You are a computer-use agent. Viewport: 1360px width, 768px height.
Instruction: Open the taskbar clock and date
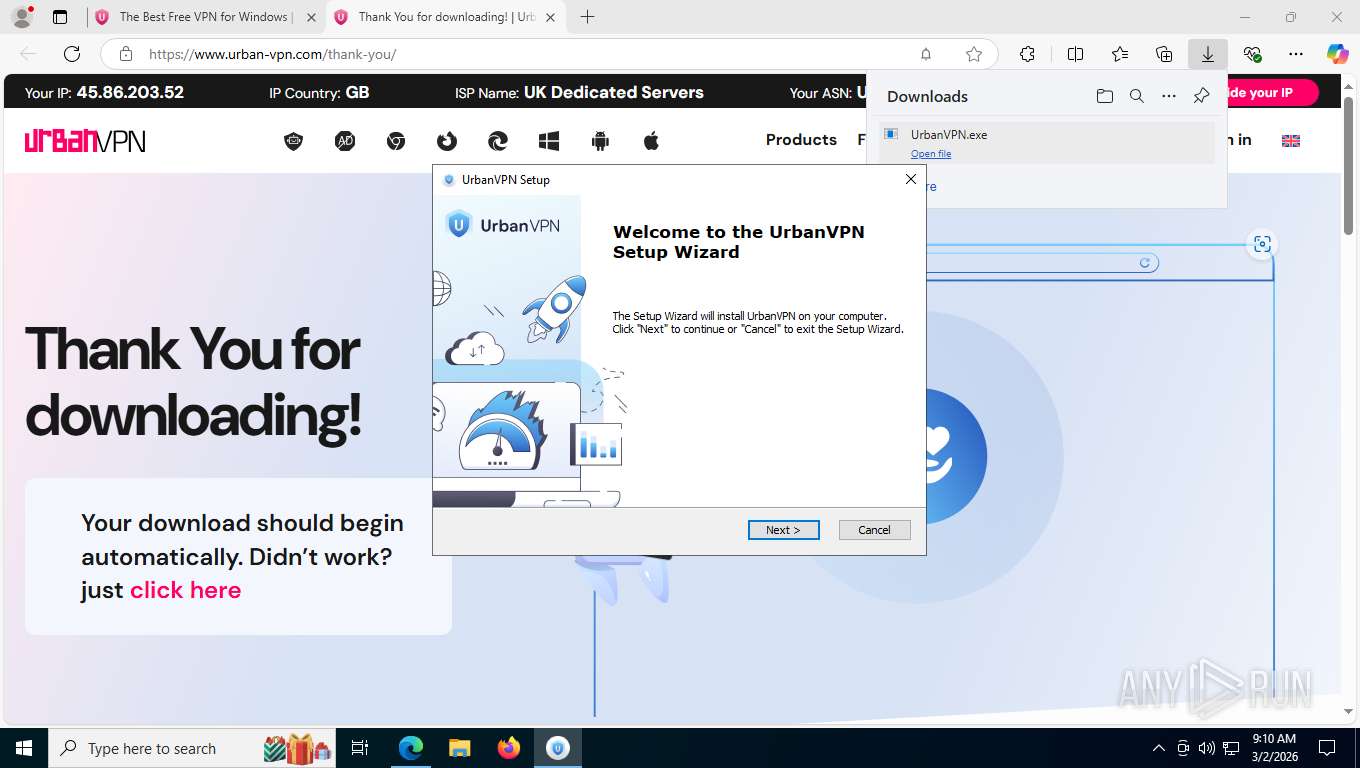(x=1273, y=748)
